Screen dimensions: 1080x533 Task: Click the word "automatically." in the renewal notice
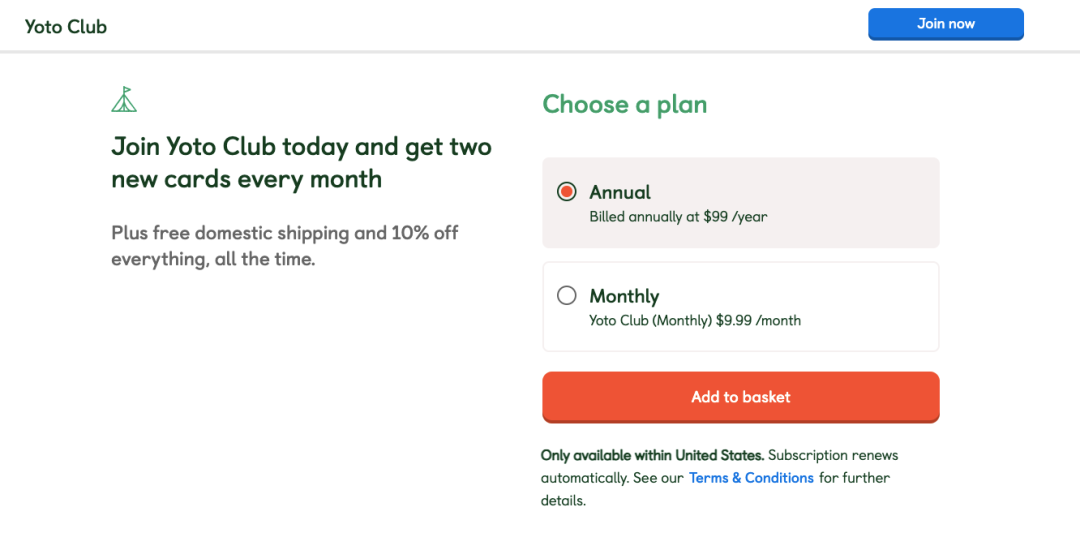(584, 478)
